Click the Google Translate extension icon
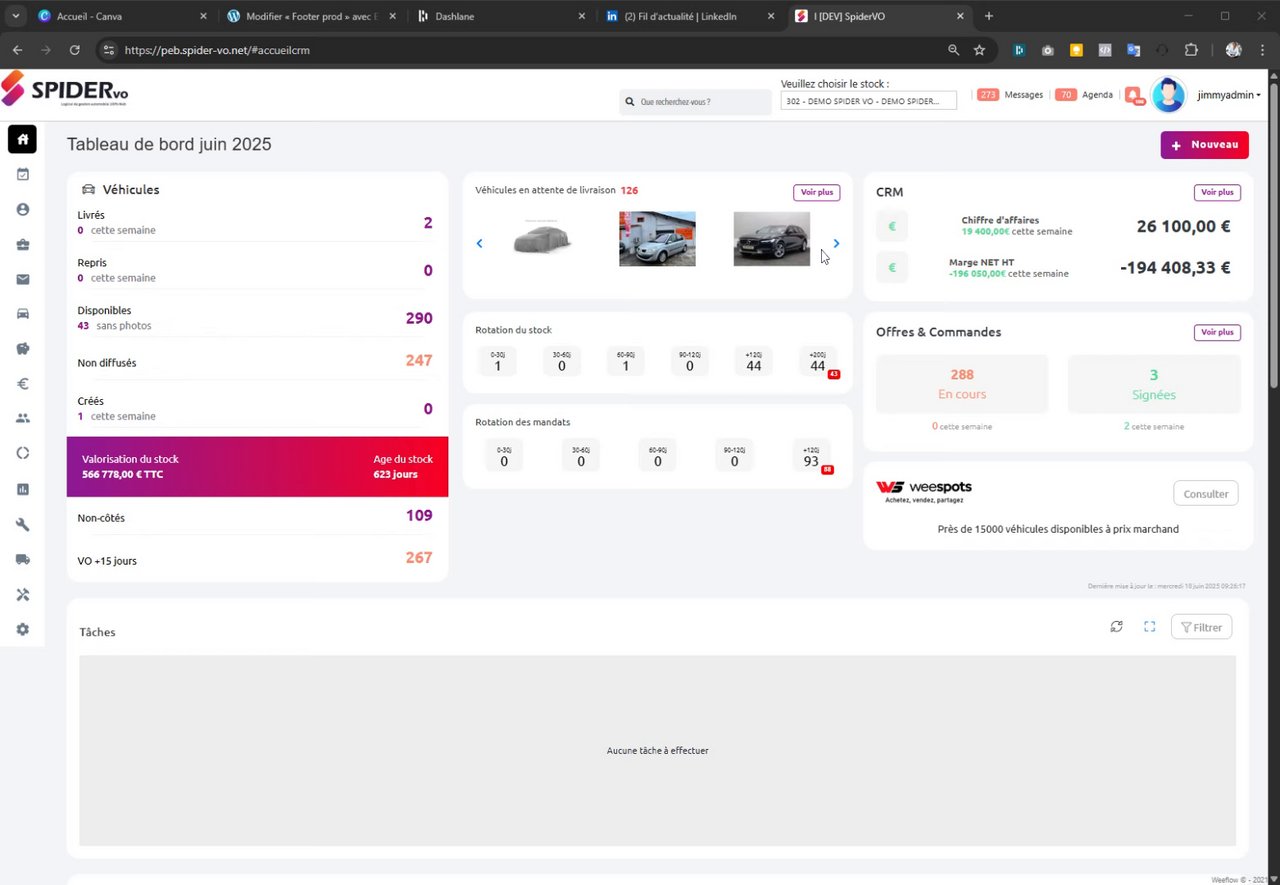The image size is (1280, 885). coord(1133,50)
